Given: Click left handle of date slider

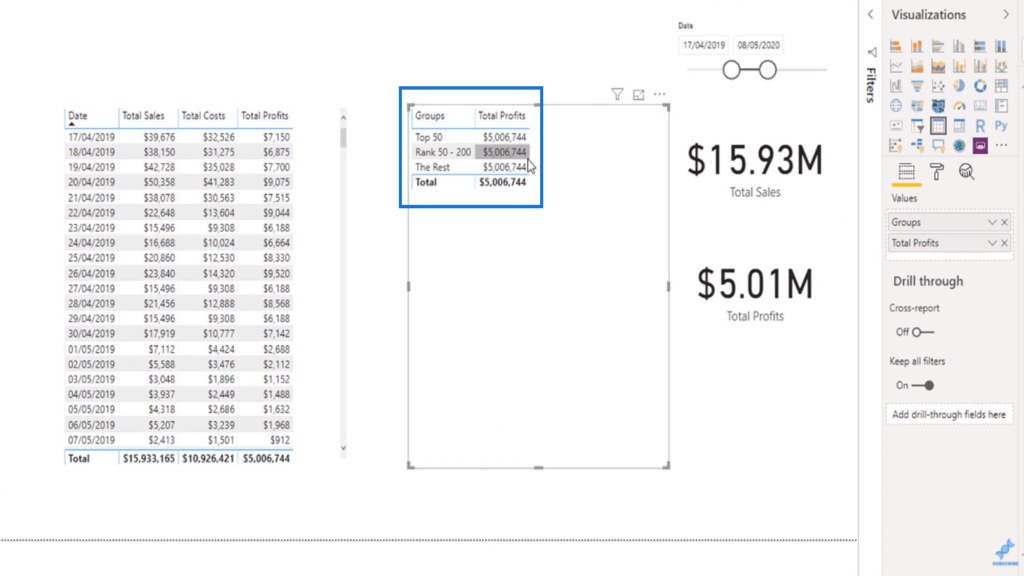Looking at the screenshot, I should coord(731,70).
